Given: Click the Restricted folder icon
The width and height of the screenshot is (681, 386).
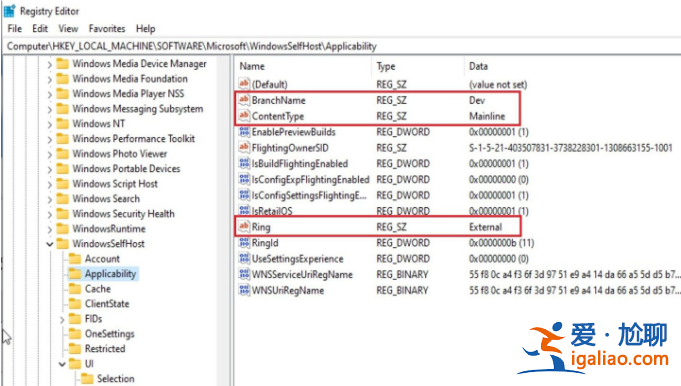Looking at the screenshot, I should pyautogui.click(x=75, y=349).
